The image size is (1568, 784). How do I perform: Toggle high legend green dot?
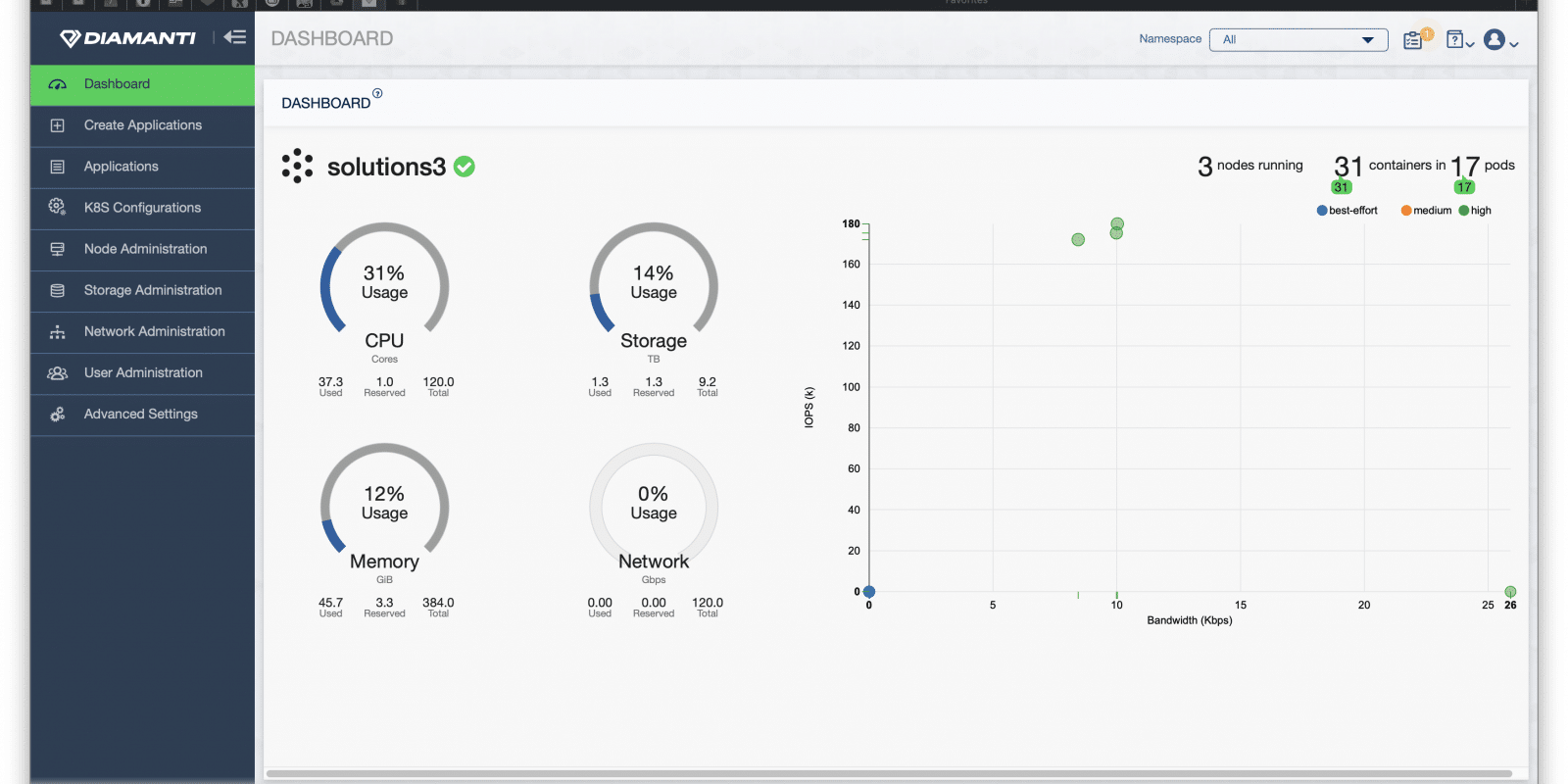click(x=1464, y=211)
